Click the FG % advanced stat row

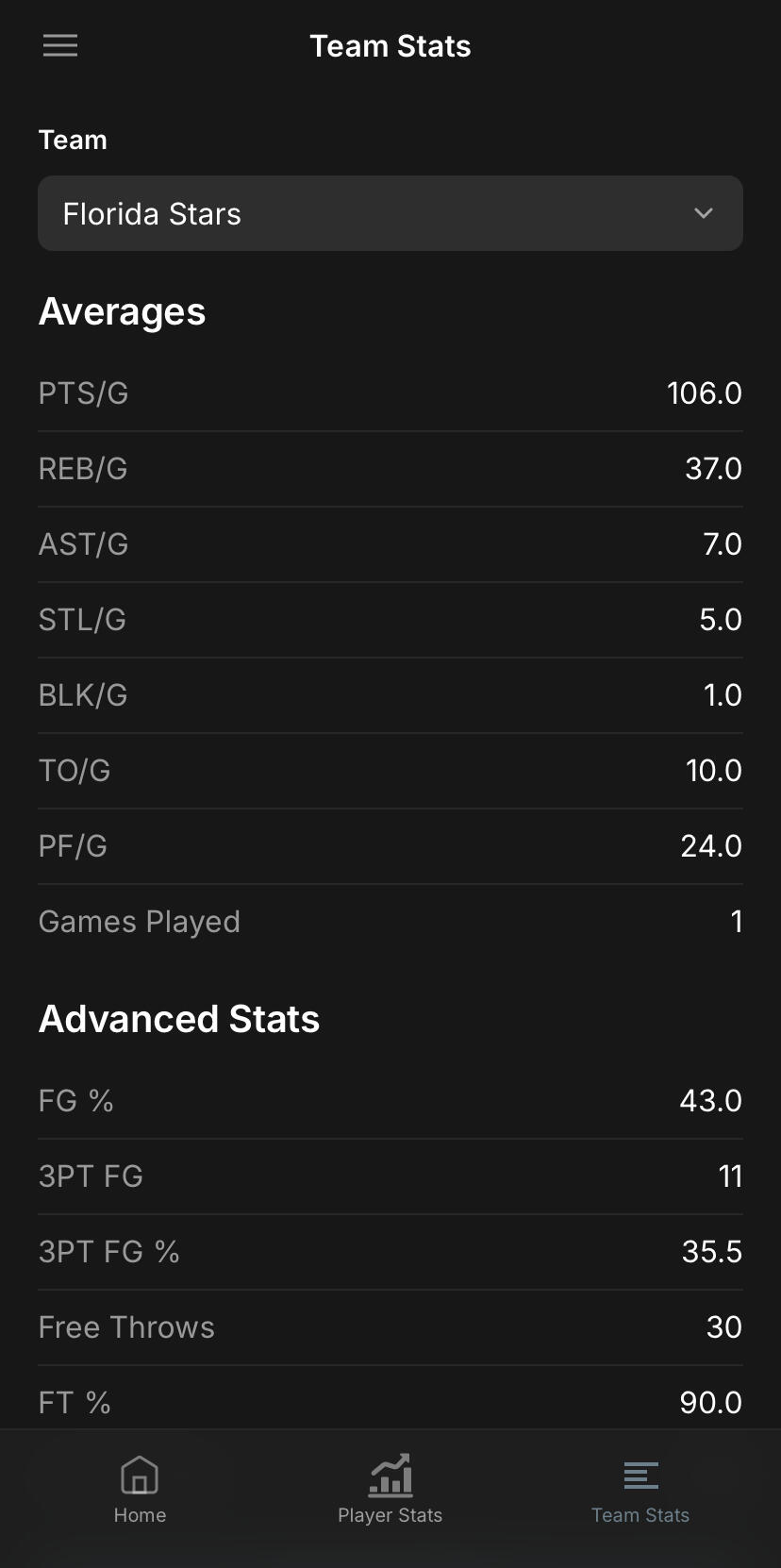(x=390, y=1101)
